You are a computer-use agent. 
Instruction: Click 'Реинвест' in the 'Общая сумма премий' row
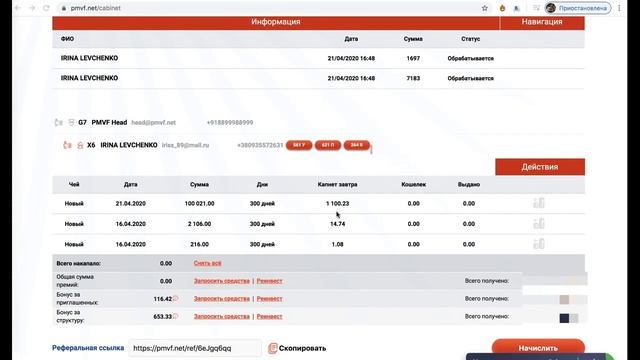269,281
